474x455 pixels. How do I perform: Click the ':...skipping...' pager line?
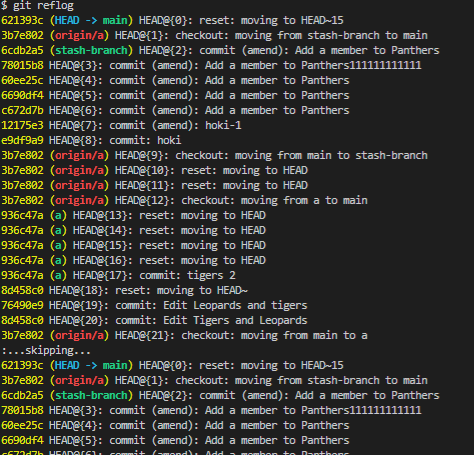(x=46, y=350)
